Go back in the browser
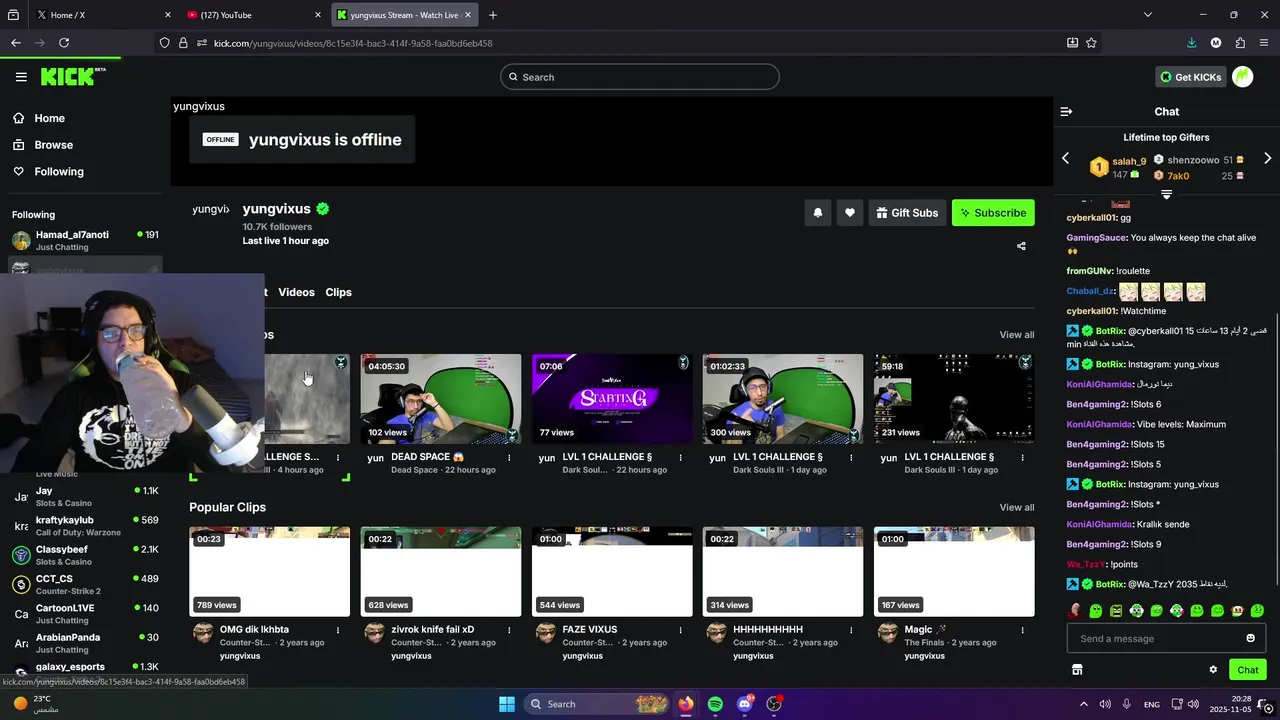The width and height of the screenshot is (1280, 720). click(16, 43)
